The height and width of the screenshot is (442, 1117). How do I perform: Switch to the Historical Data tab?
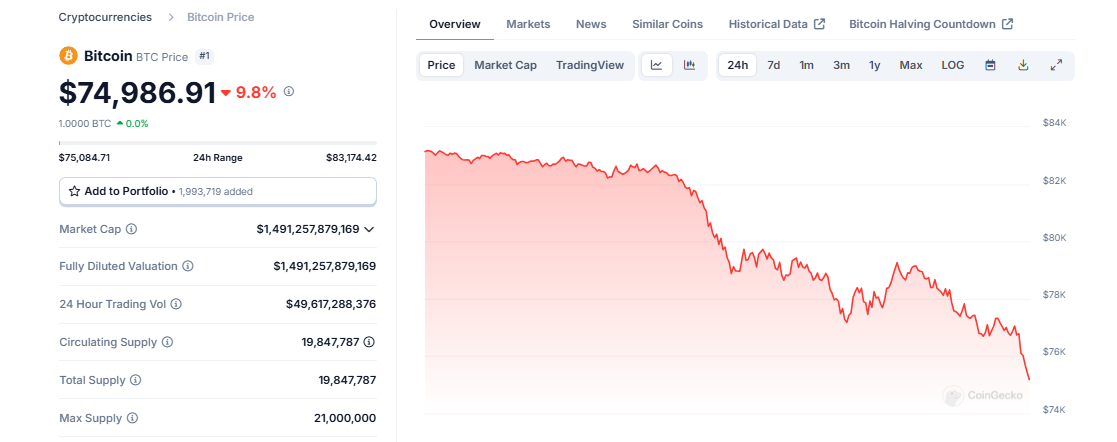[x=776, y=24]
